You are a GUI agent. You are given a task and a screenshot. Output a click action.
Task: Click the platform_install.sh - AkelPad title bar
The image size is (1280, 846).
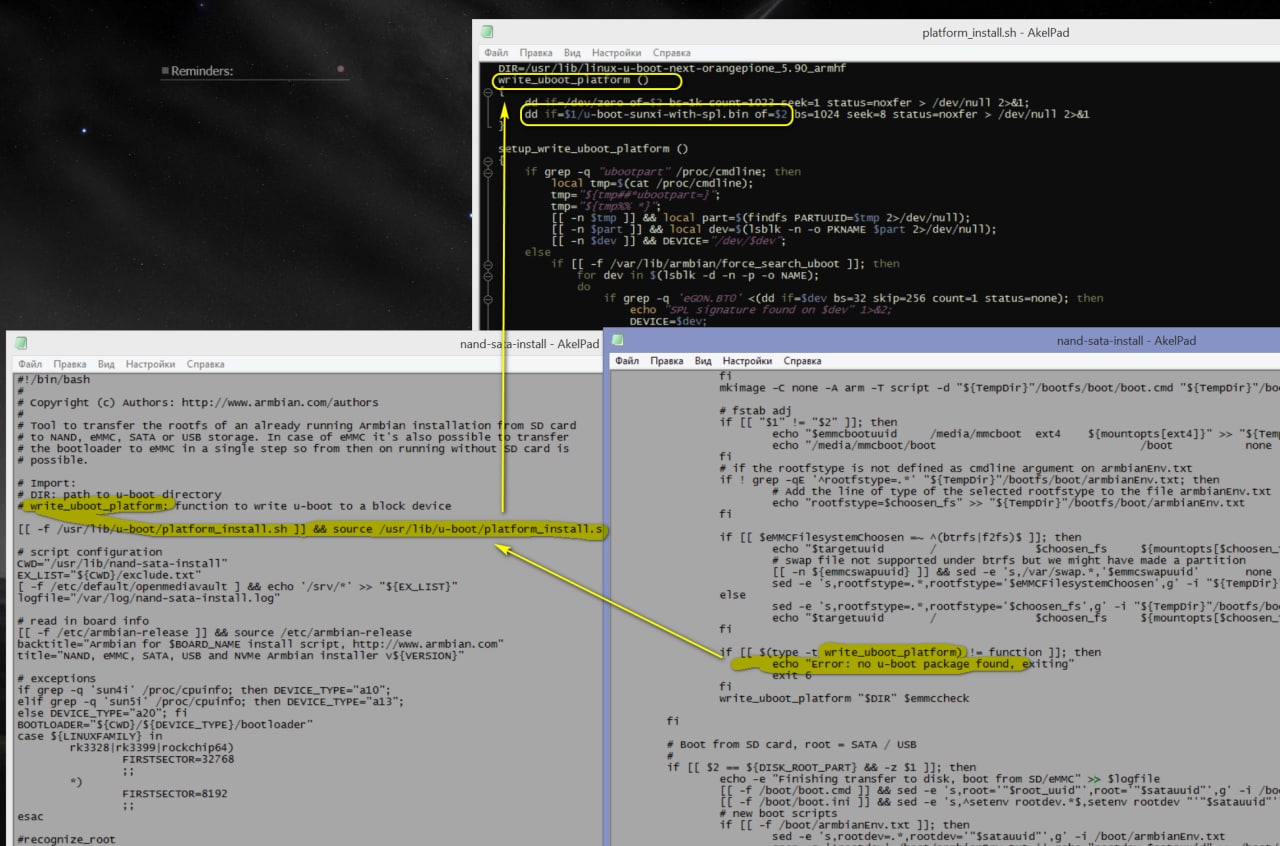click(876, 32)
